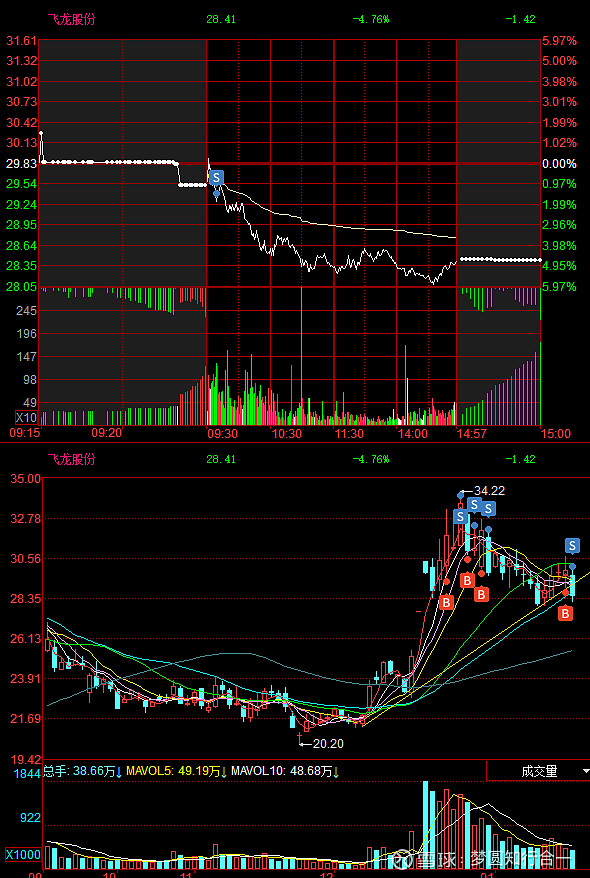This screenshot has width=590, height=878.
Task: Click the 总手: 38.66万 readout
Action: pyautogui.click(x=83, y=772)
